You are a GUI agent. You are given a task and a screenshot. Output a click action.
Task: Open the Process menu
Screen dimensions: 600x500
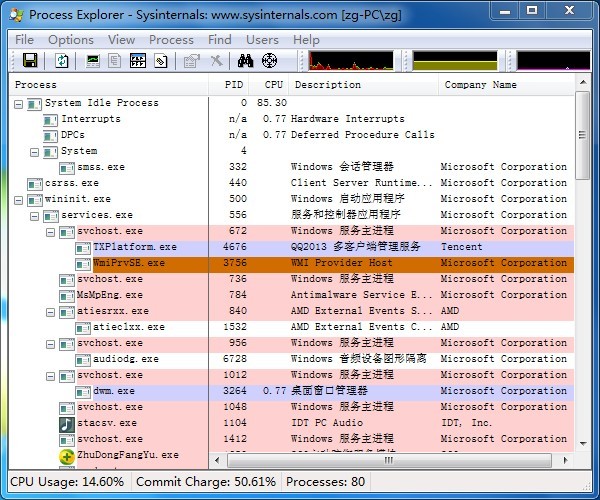coord(171,40)
